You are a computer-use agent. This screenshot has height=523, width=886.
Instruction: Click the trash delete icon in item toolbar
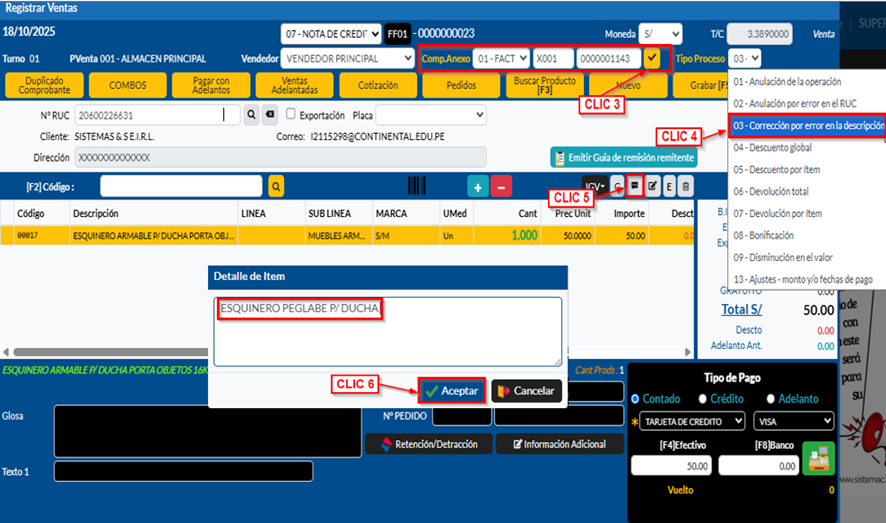pyautogui.click(x=685, y=185)
